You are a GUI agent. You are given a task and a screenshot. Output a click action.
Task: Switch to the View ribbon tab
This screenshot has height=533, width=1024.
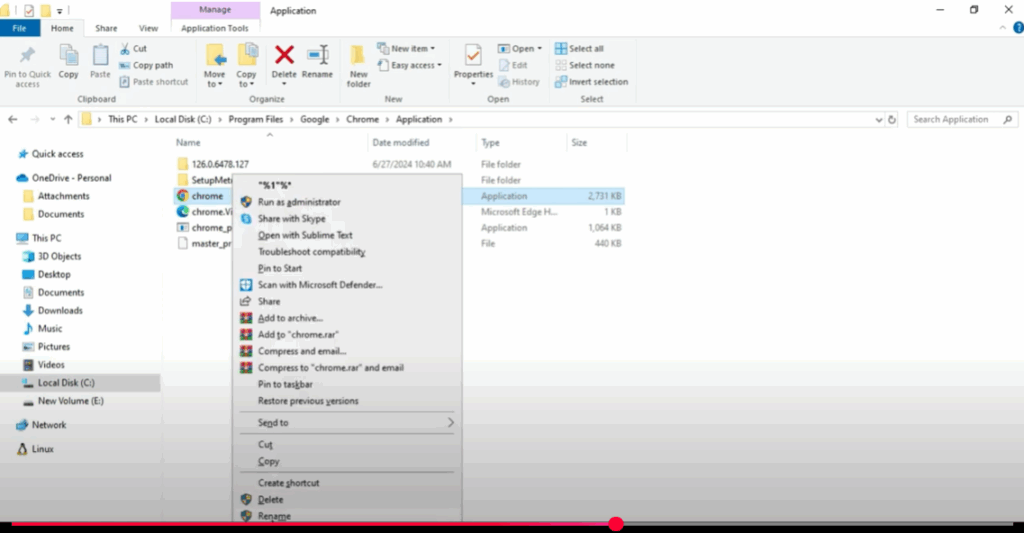(x=148, y=28)
